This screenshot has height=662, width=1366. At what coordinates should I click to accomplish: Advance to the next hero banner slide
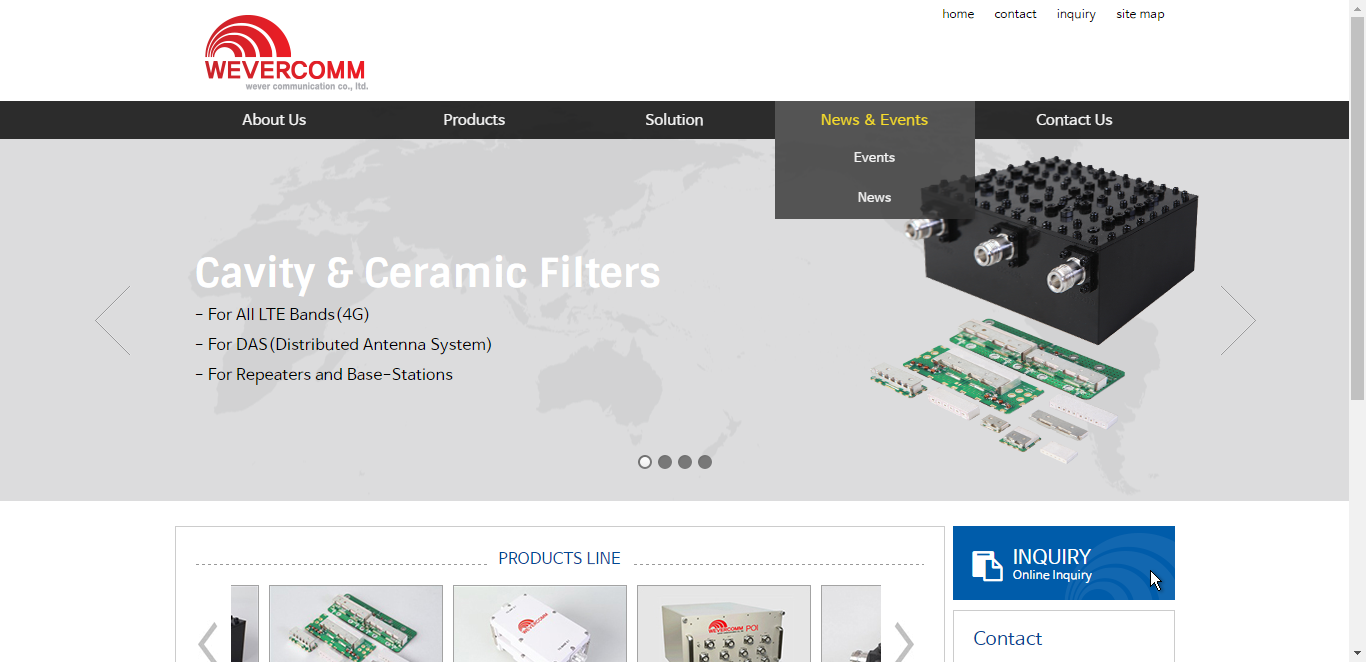click(1237, 320)
